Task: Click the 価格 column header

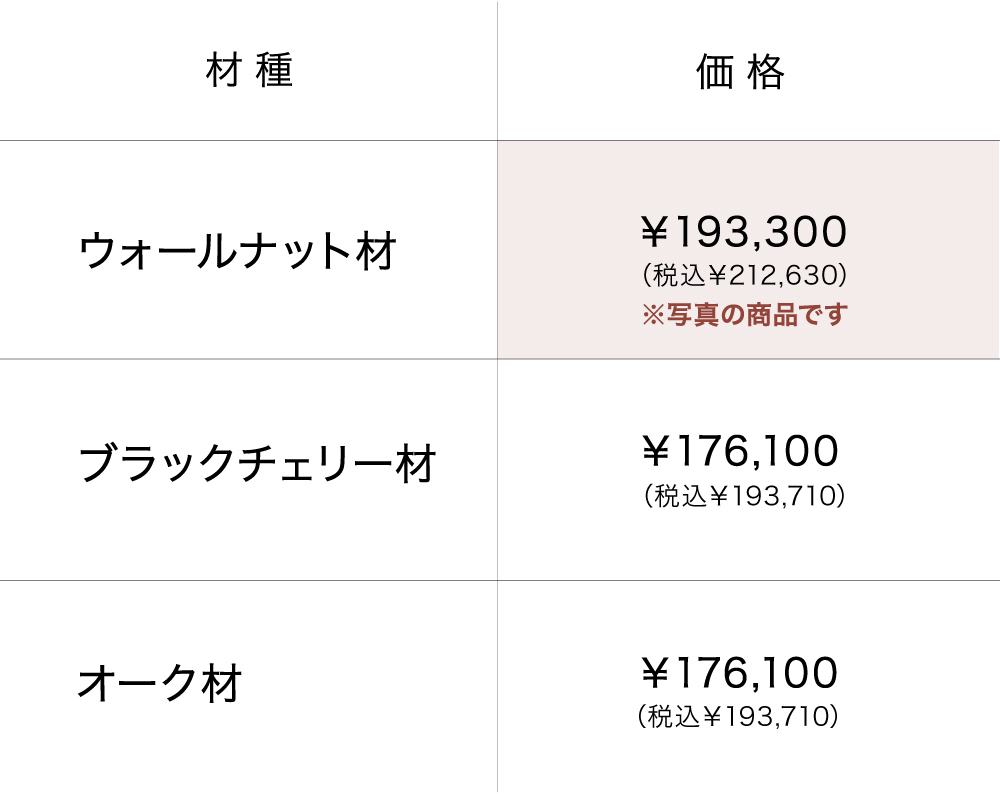Action: [x=741, y=72]
